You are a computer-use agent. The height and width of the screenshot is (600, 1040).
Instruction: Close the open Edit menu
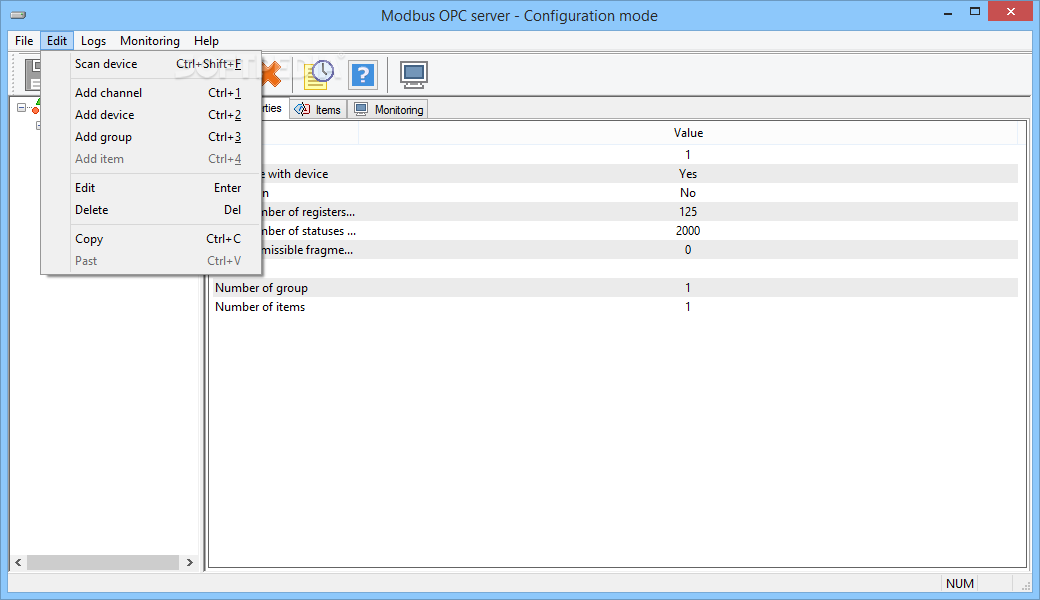point(57,40)
